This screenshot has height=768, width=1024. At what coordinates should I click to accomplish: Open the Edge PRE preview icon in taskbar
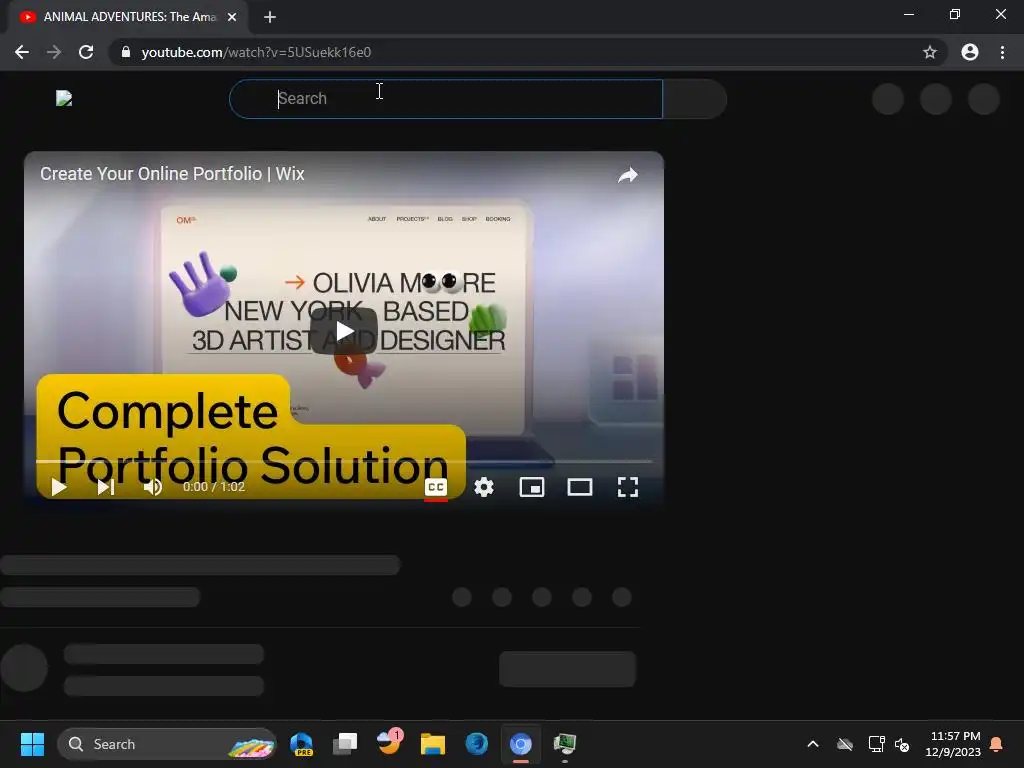pyautogui.click(x=301, y=744)
